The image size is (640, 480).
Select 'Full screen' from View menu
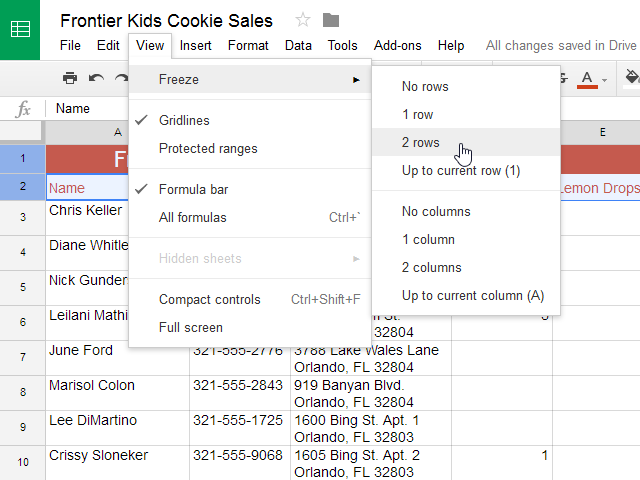click(191, 328)
